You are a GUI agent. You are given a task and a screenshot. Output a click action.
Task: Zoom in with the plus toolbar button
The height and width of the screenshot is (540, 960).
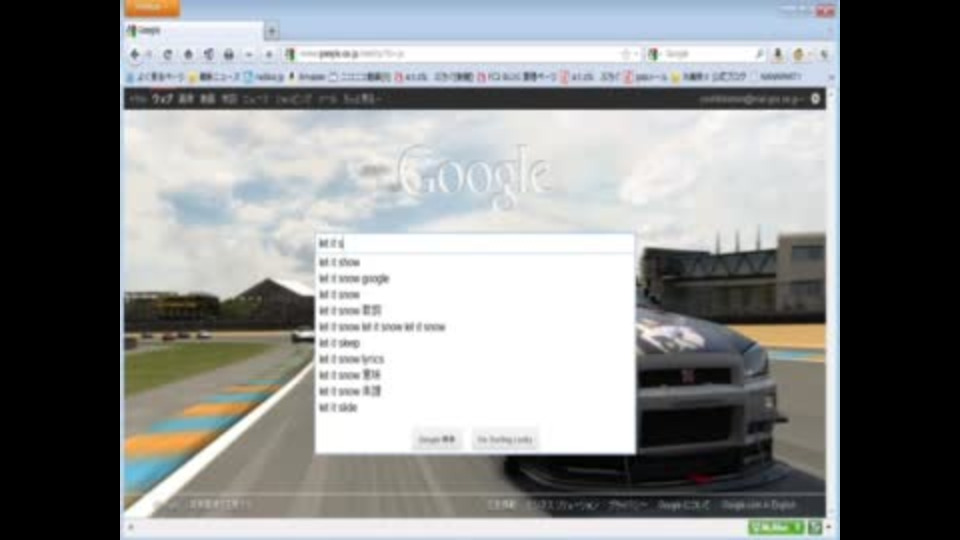[268, 54]
